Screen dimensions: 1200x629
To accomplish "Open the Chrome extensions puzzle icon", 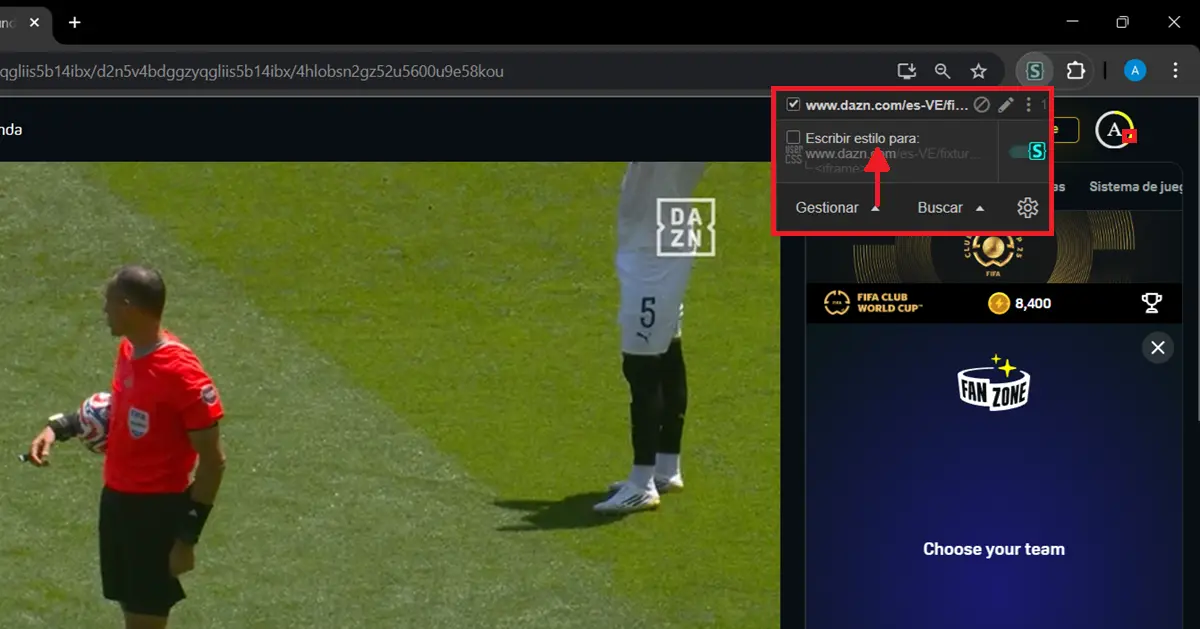I will click(1075, 71).
